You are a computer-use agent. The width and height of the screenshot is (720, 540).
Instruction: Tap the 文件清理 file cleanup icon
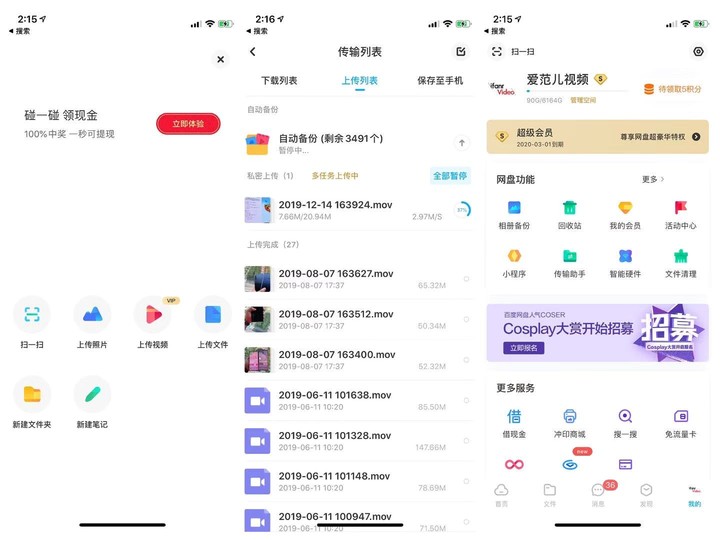[x=681, y=256]
